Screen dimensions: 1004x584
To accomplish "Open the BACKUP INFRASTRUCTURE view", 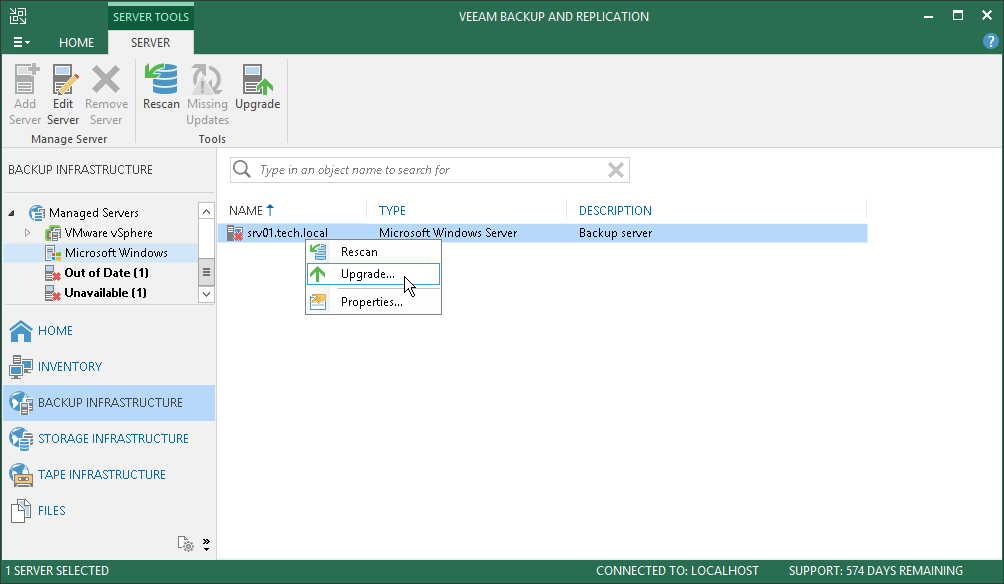I will point(109,402).
